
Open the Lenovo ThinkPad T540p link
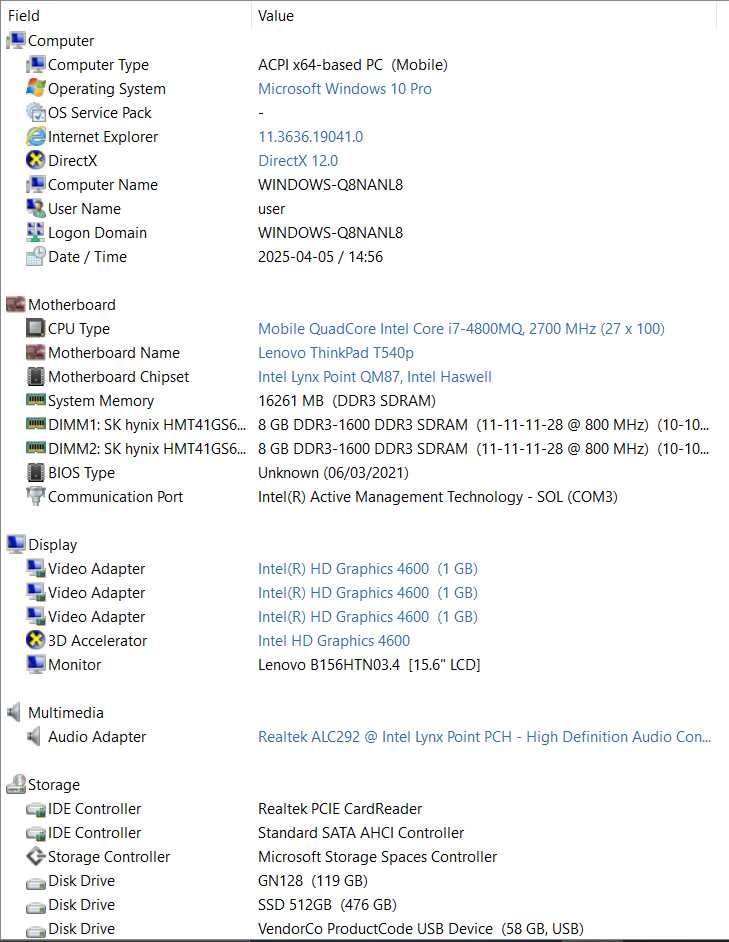pyautogui.click(x=335, y=353)
